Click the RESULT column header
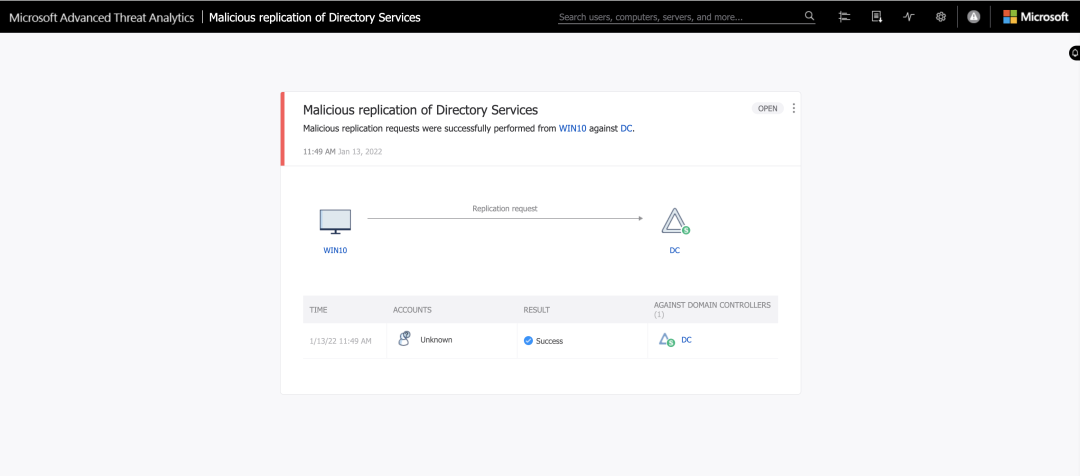1080x476 pixels. (537, 310)
